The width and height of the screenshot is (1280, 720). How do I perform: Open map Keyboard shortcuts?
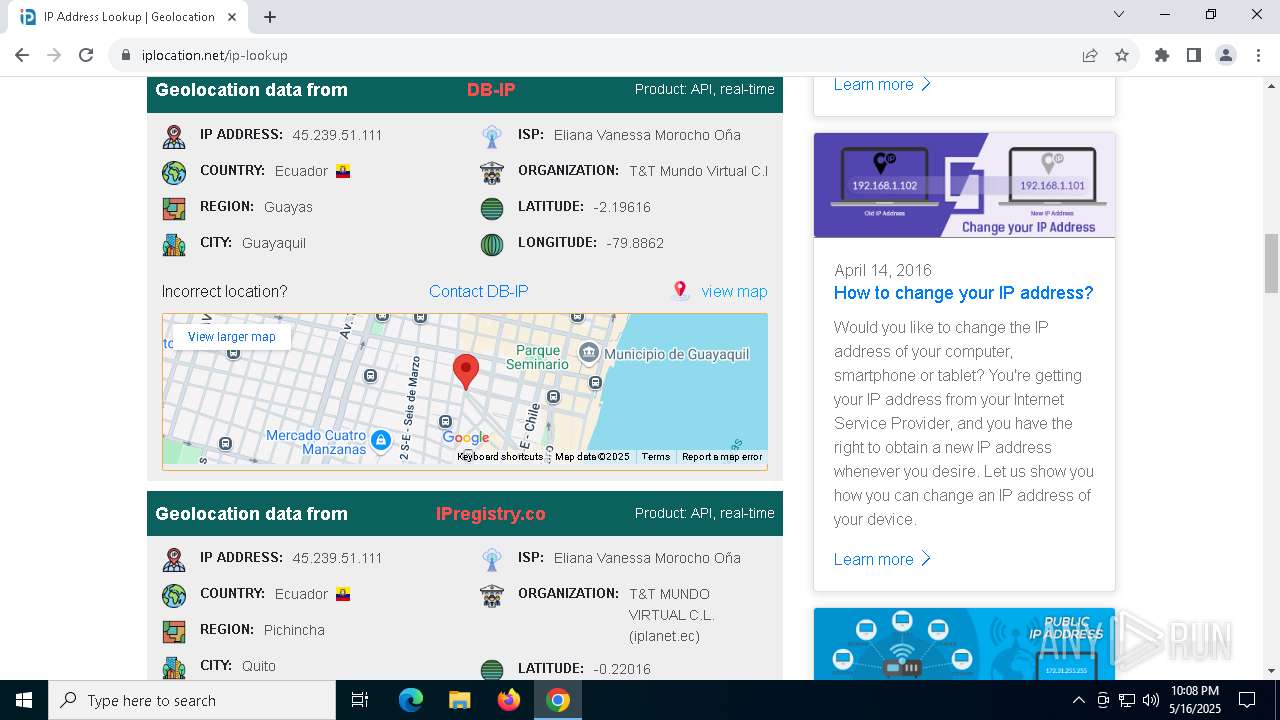click(500, 457)
